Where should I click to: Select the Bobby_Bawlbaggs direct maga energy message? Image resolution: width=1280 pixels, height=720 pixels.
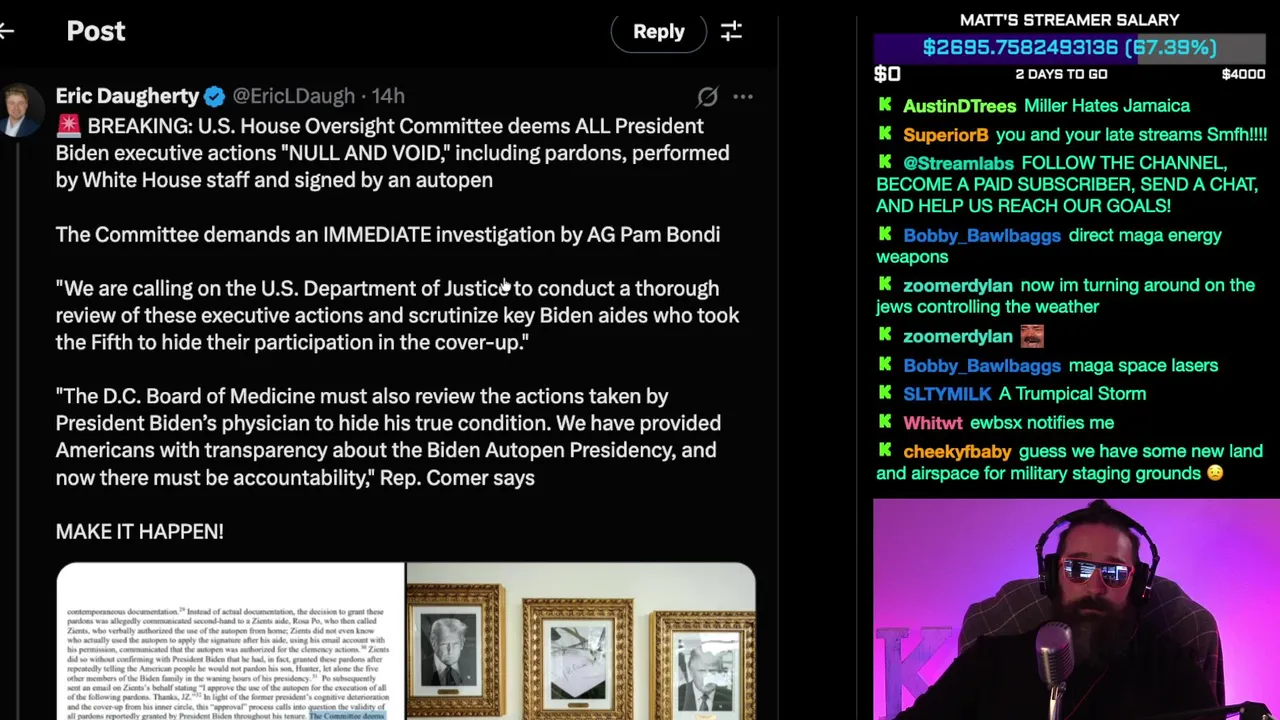point(1049,246)
